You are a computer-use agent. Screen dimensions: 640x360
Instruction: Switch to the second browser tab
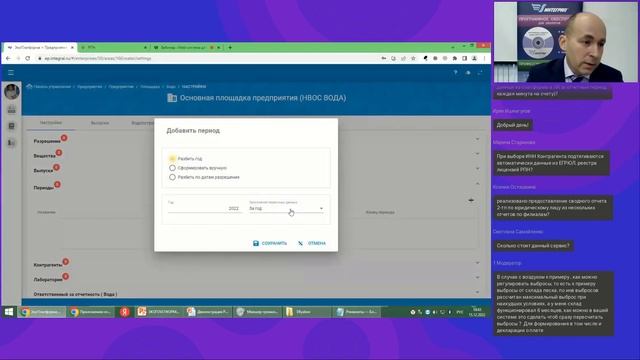[113, 47]
